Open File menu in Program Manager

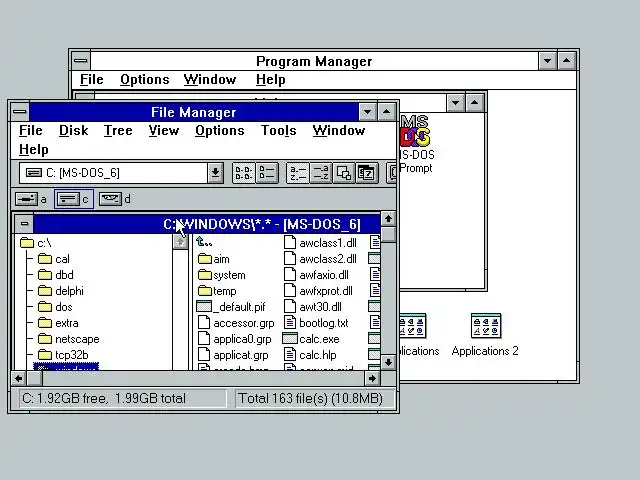[91, 80]
